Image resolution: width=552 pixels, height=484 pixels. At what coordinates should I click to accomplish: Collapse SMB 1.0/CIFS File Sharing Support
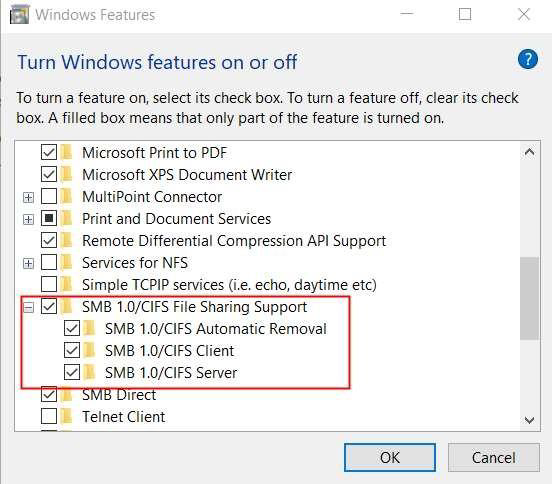tap(29, 308)
